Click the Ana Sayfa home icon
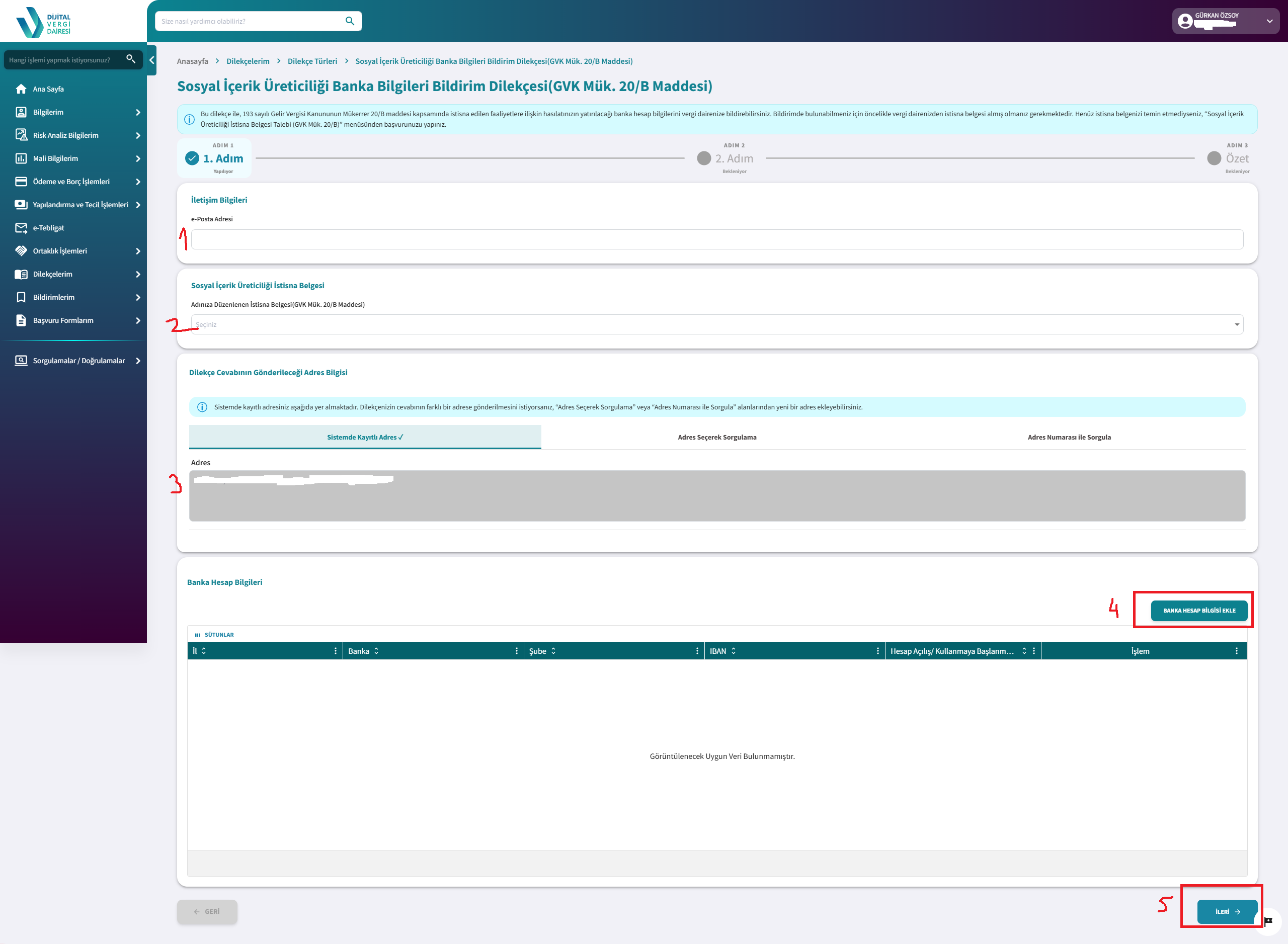1288x944 pixels. pyautogui.click(x=21, y=89)
